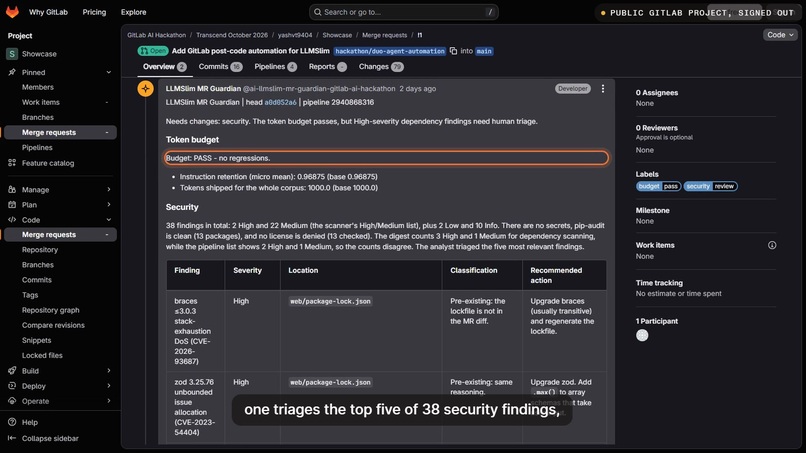This screenshot has height=453, width=806.
Task: Click the Code section icon
Action: click(12, 220)
